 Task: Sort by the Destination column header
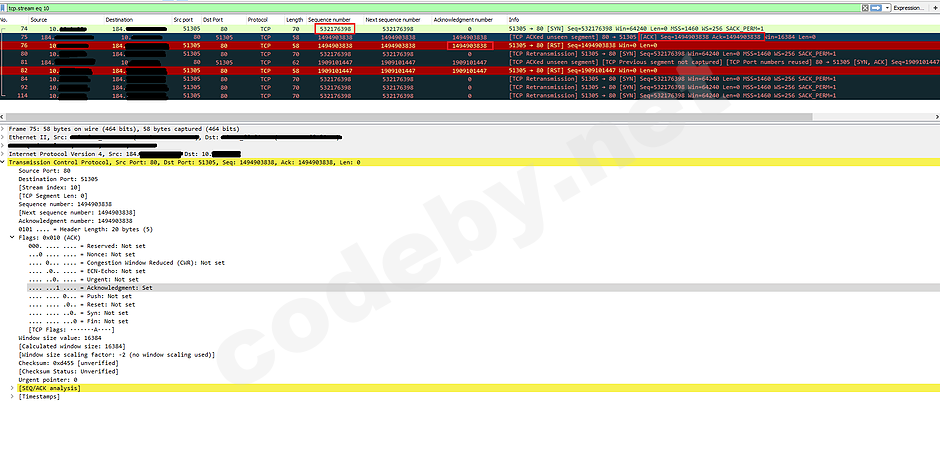coord(119,20)
